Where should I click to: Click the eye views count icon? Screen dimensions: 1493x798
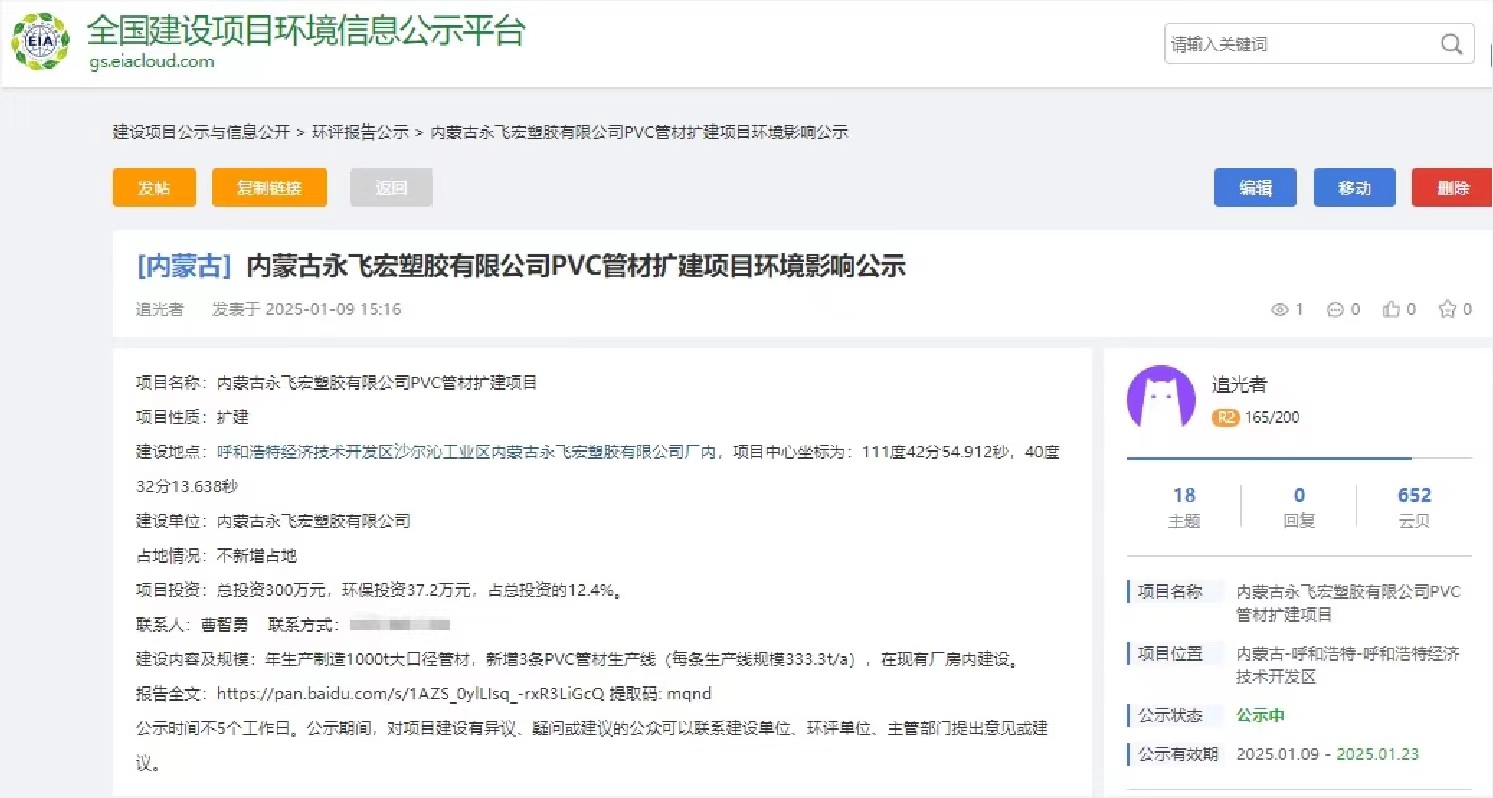coord(1279,310)
